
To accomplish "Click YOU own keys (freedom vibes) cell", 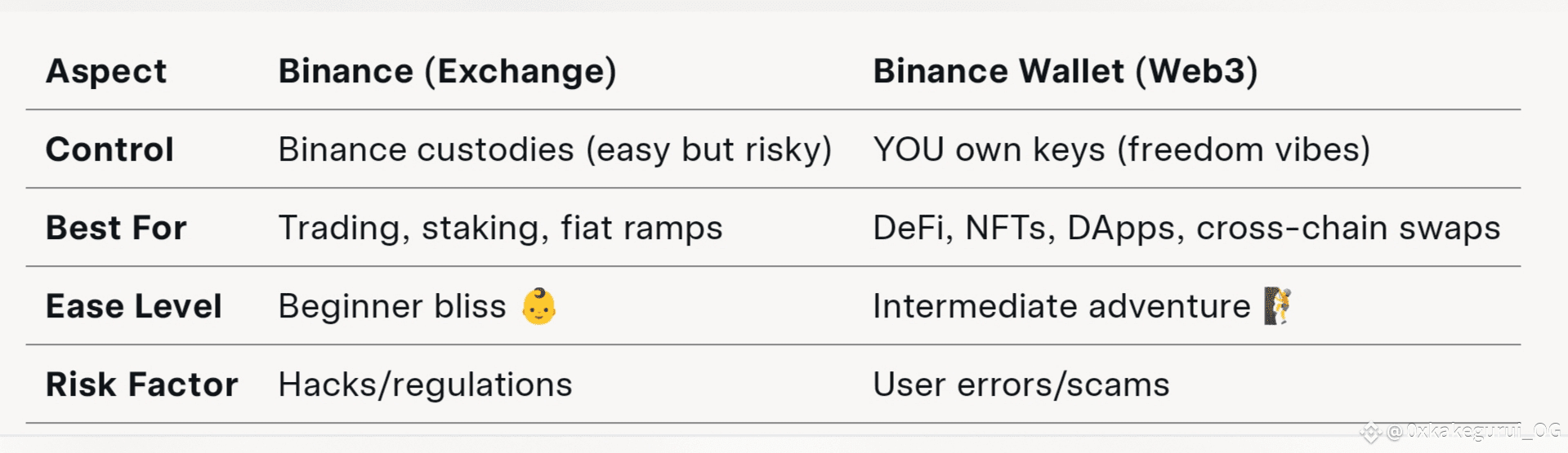I will coord(1122,150).
